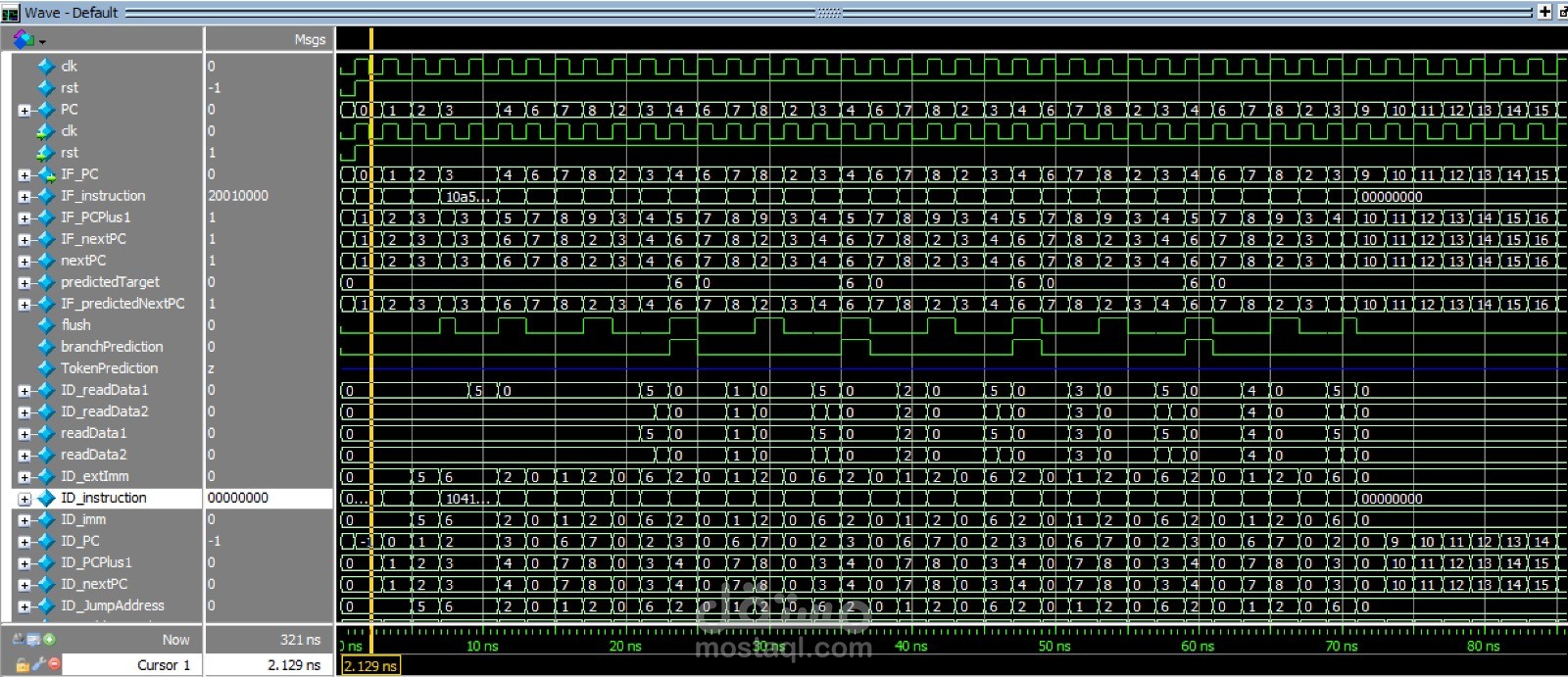Click the signal pane icon above the clk row
Screen dimensions: 1568x677
coord(23,39)
